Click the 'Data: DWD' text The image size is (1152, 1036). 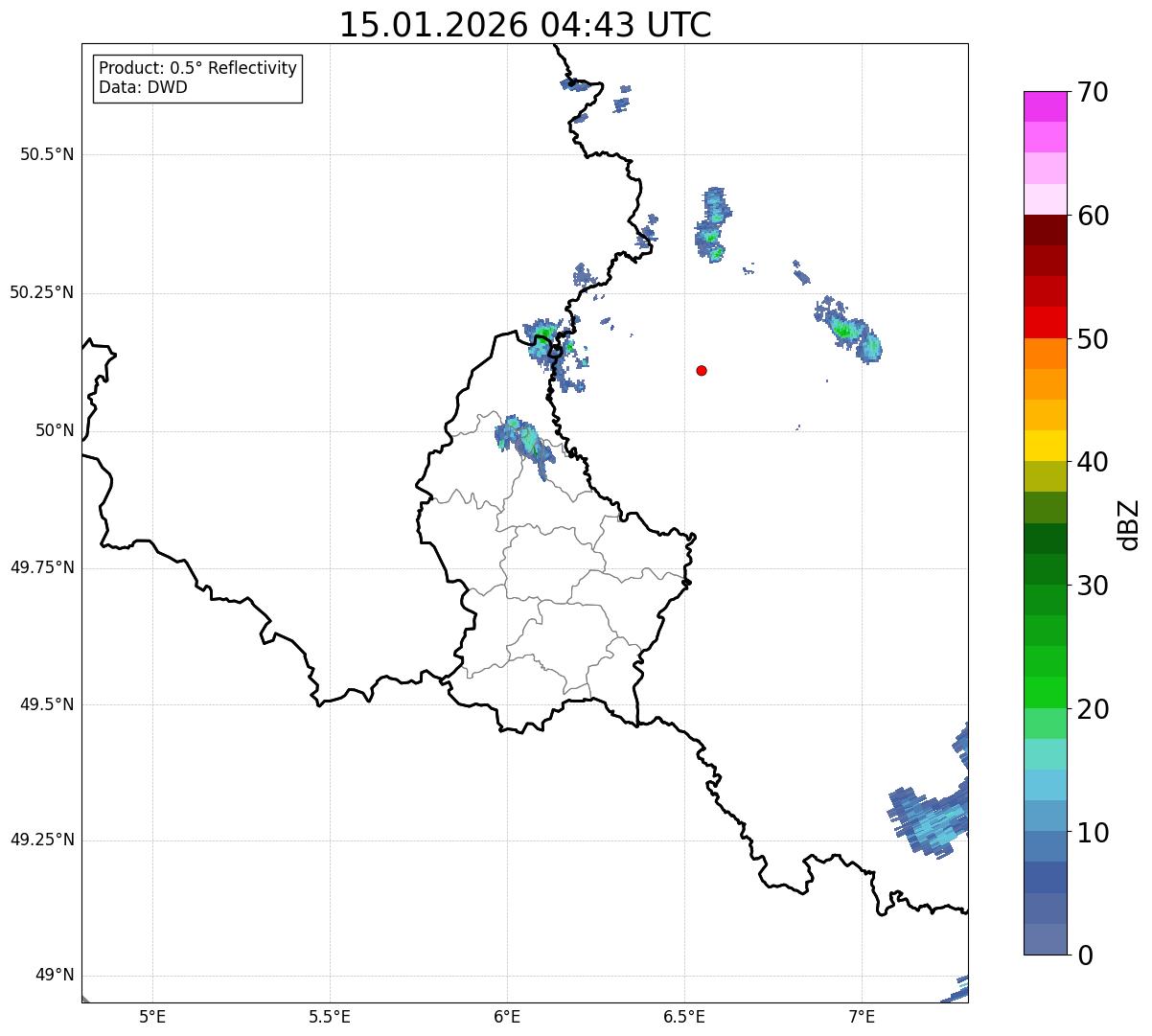tap(143, 87)
